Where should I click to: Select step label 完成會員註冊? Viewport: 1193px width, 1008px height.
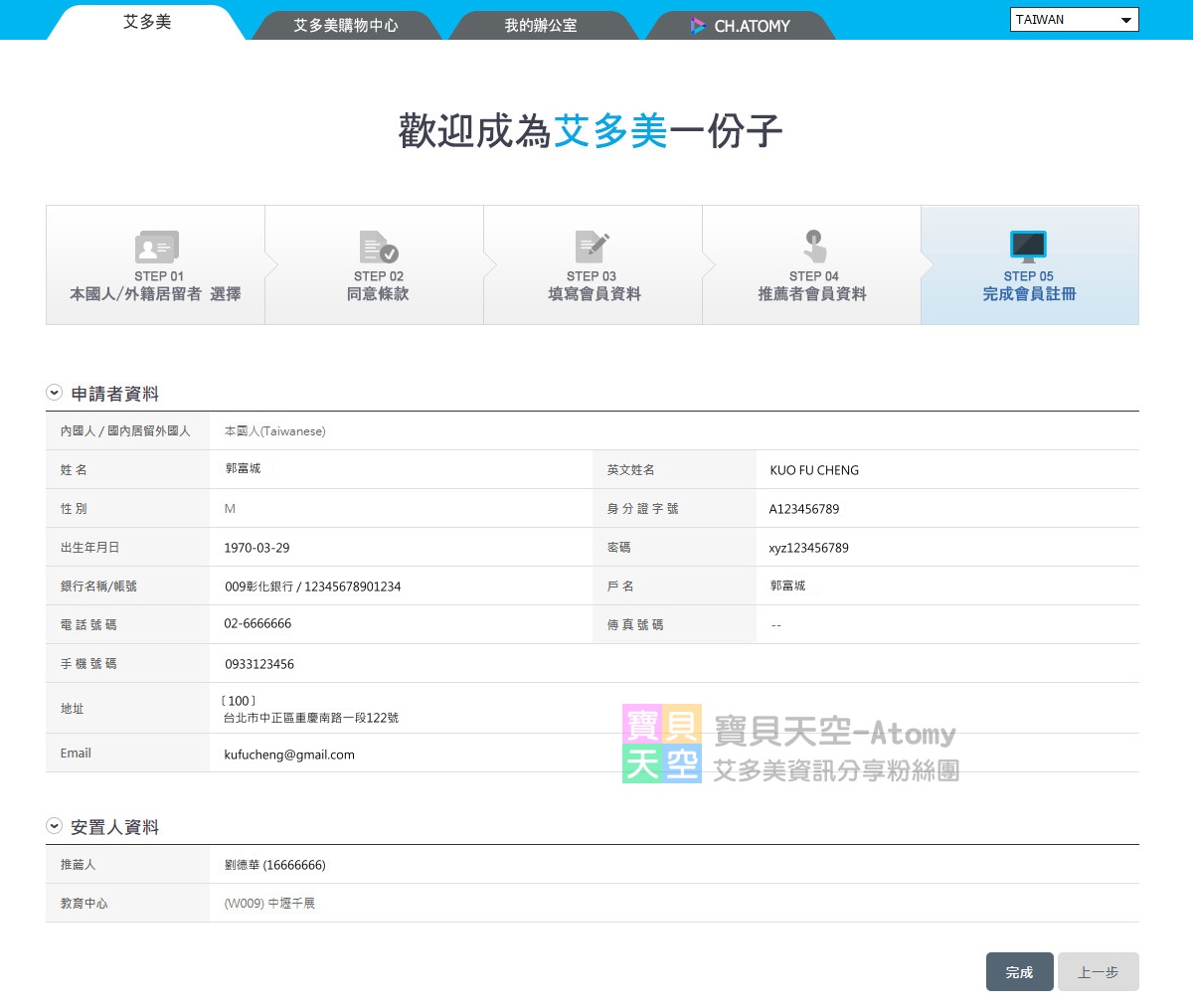1029,294
